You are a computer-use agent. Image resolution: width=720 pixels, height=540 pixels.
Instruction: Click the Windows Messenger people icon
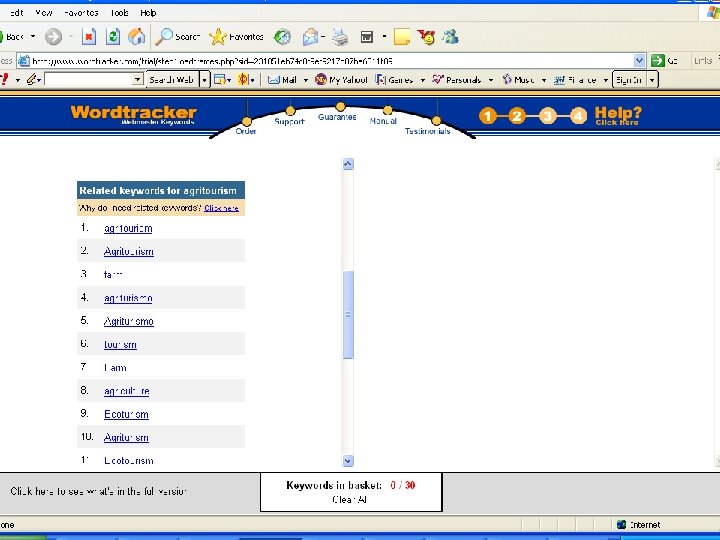pyautogui.click(x=450, y=37)
